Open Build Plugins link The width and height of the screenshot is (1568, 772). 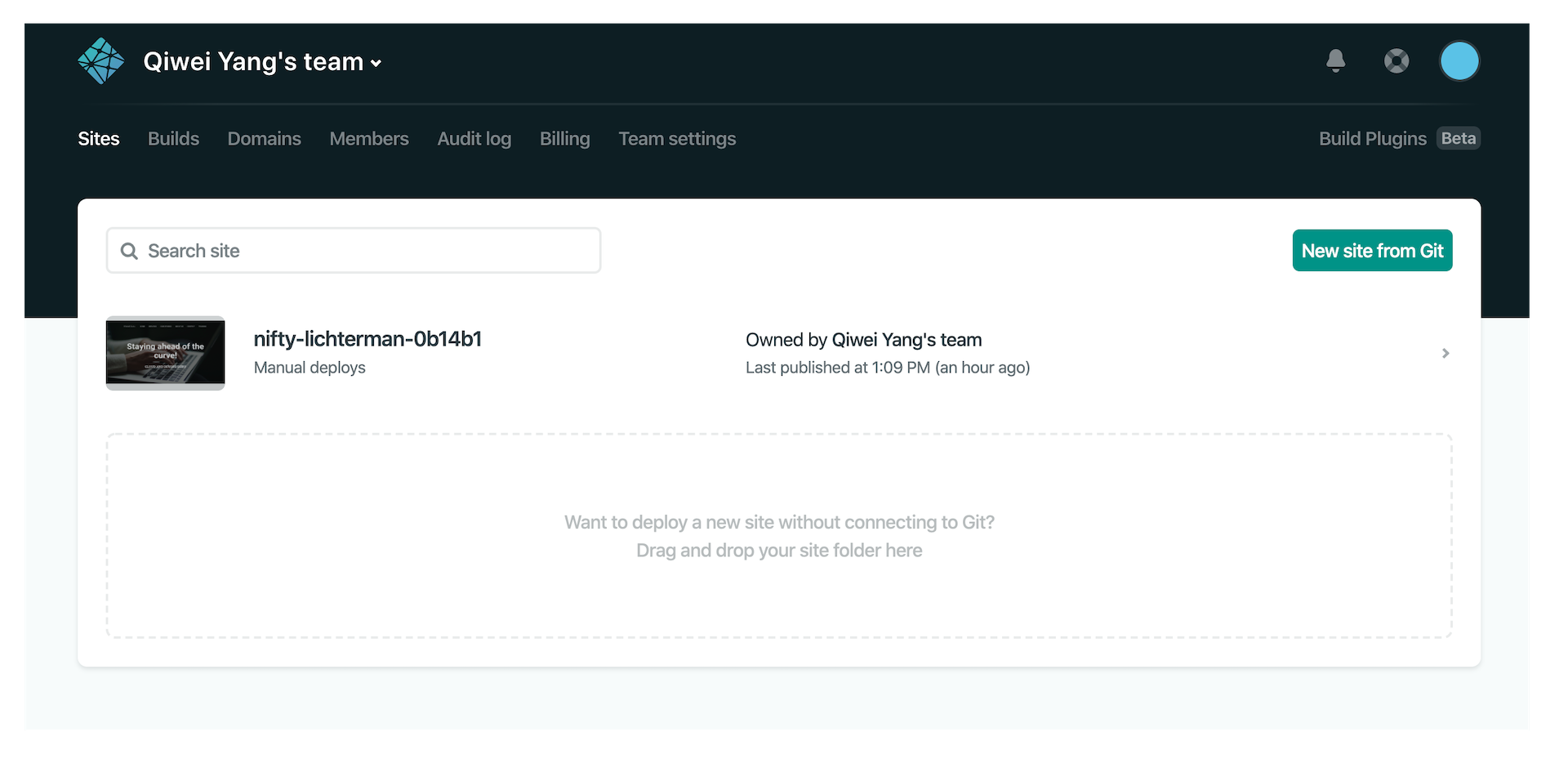tap(1373, 139)
